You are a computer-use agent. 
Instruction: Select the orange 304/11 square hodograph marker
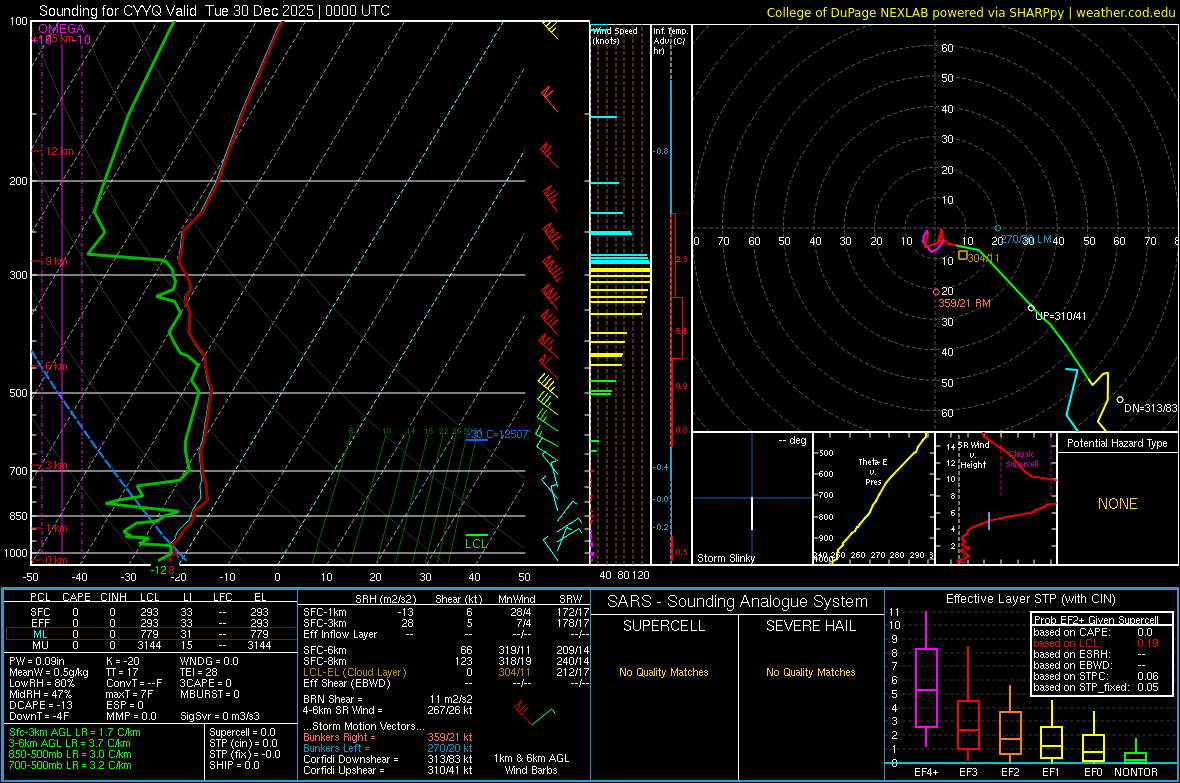963,256
